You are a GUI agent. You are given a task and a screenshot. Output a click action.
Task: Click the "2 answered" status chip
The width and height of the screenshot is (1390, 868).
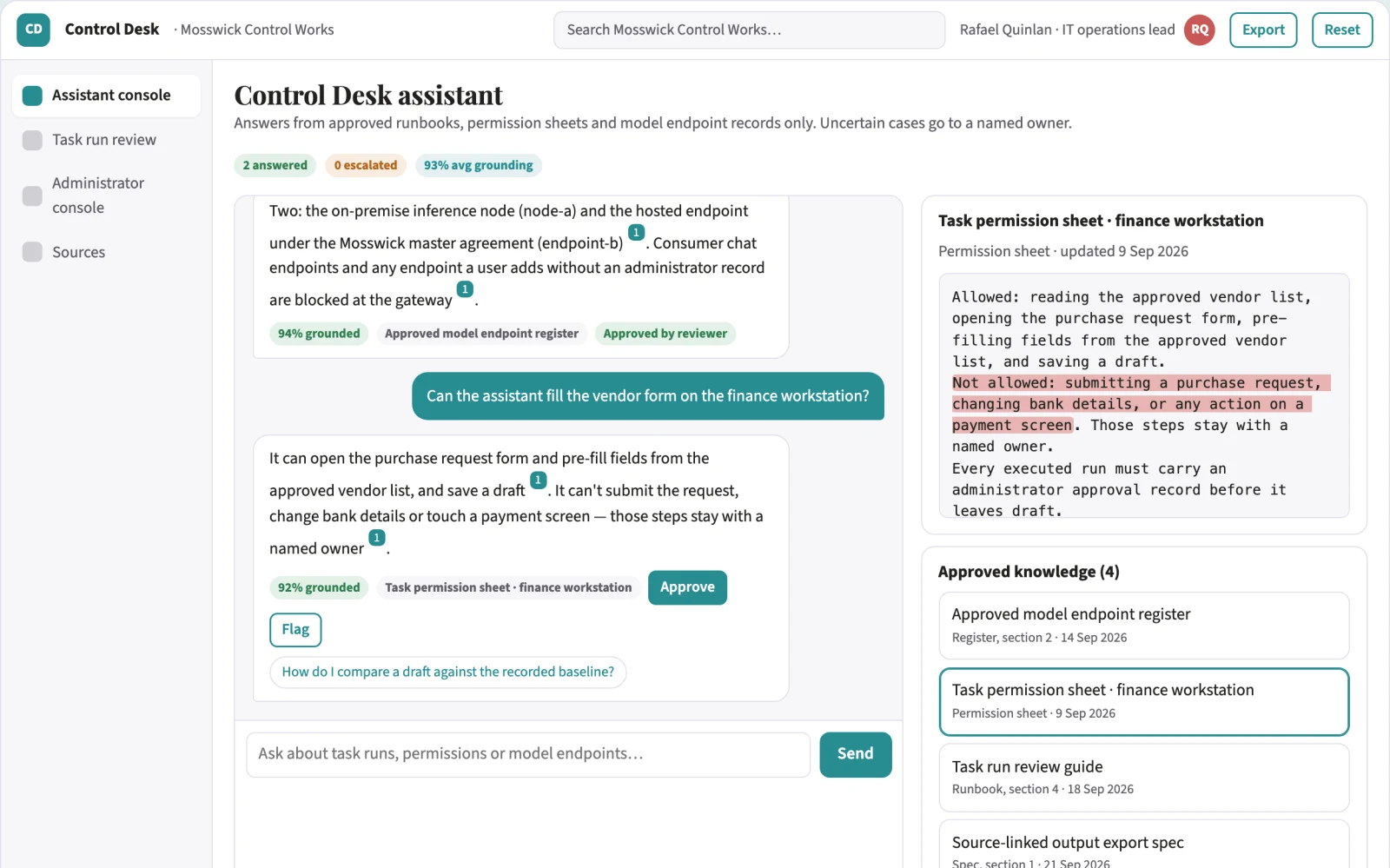click(x=275, y=165)
